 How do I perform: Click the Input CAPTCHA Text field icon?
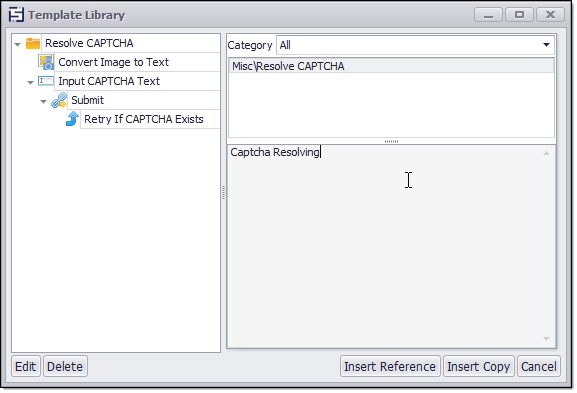[x=46, y=81]
